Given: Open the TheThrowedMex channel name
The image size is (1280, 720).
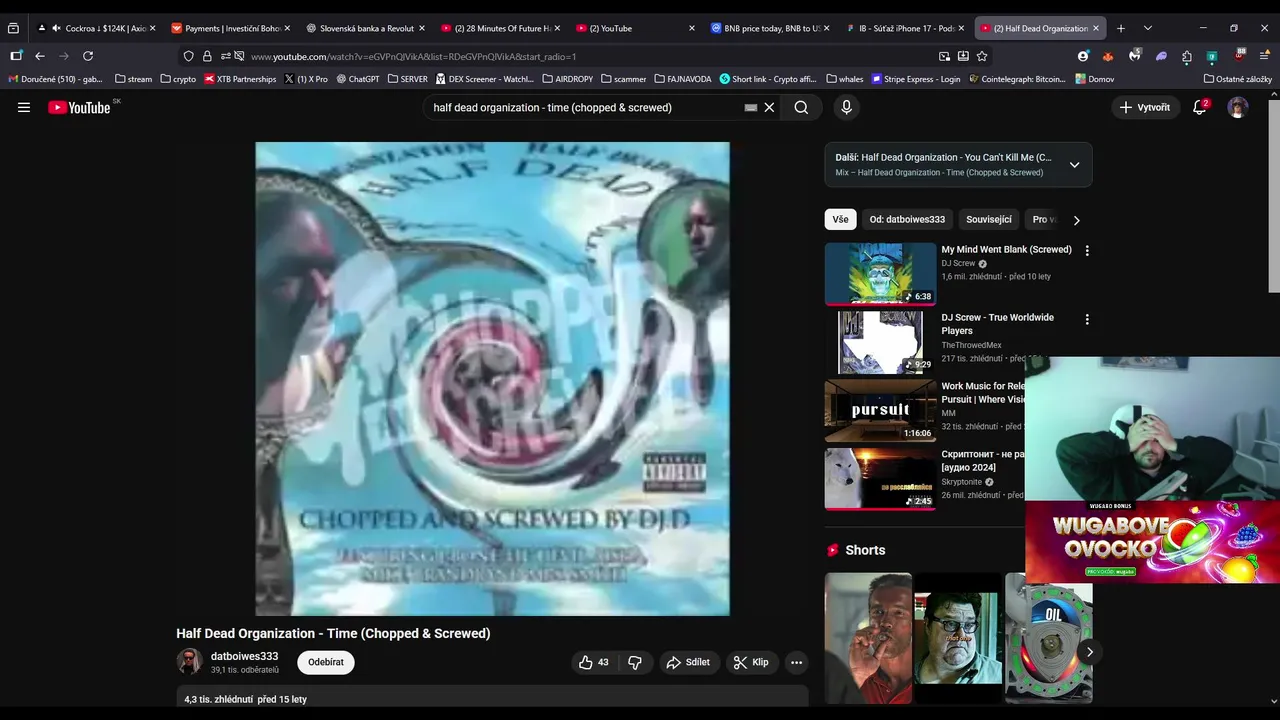Looking at the screenshot, I should (971, 345).
